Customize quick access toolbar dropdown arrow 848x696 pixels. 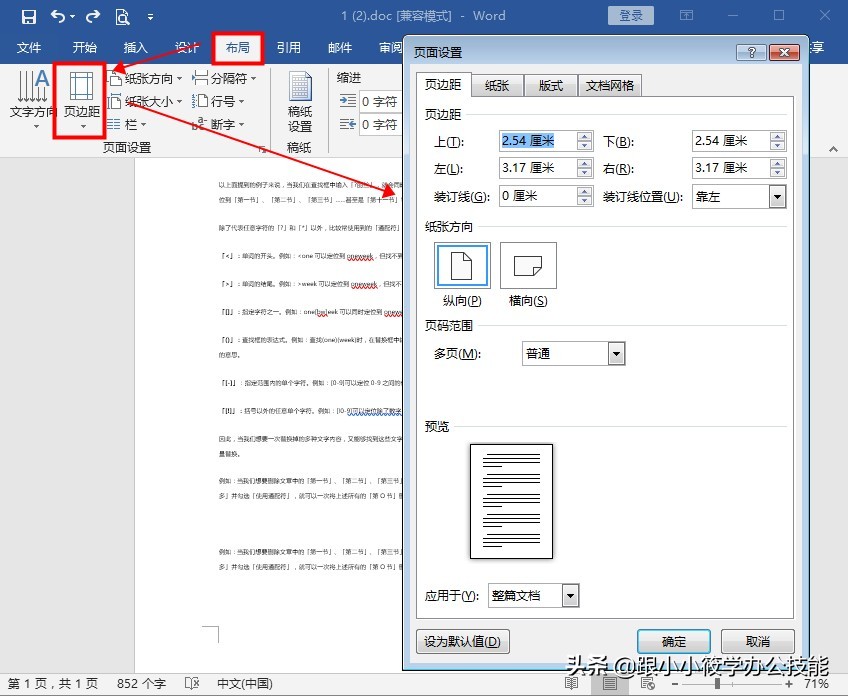150,17
